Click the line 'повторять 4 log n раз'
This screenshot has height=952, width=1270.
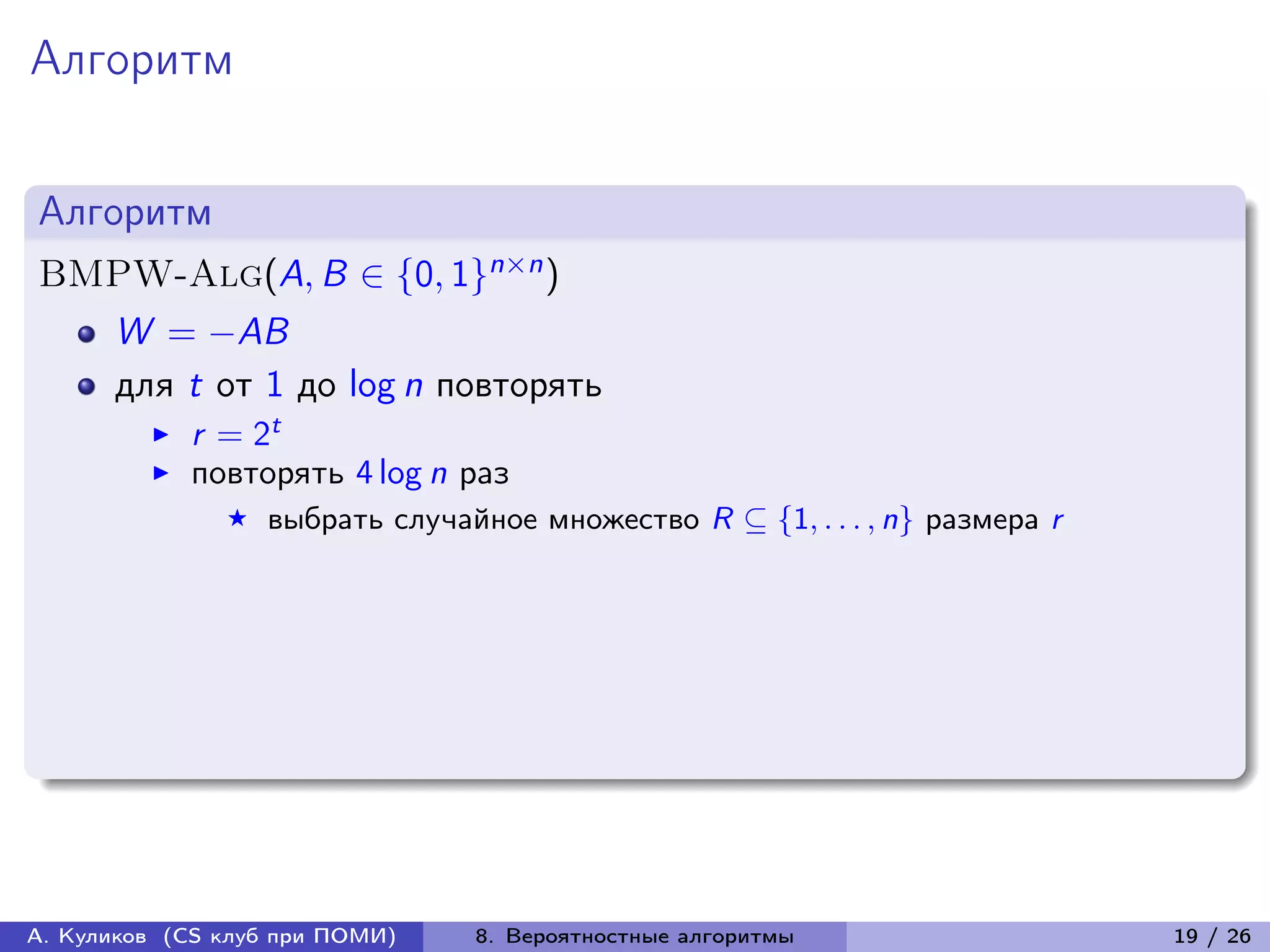point(350,474)
